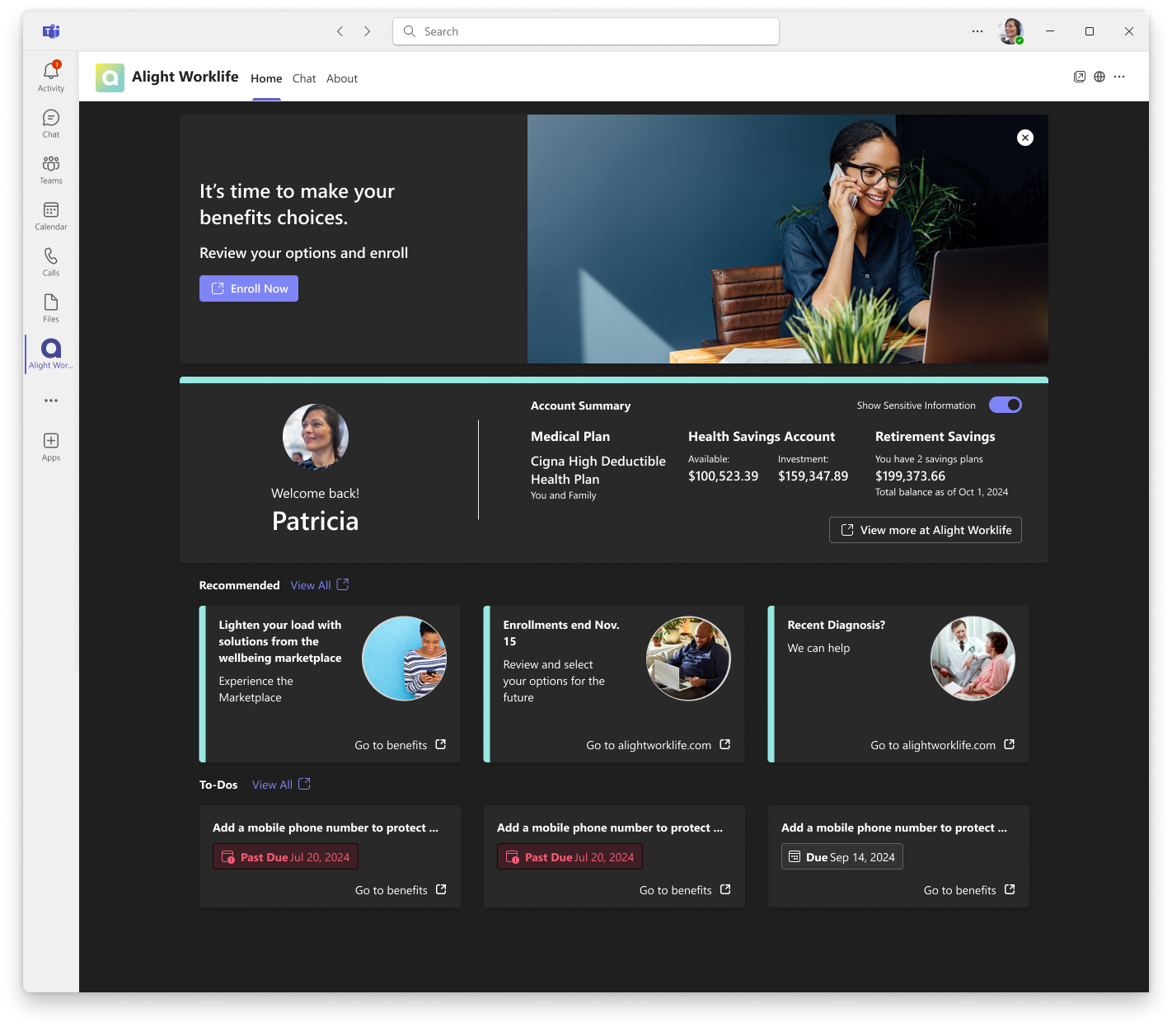Click the Microsoft Teams logo

click(x=51, y=31)
